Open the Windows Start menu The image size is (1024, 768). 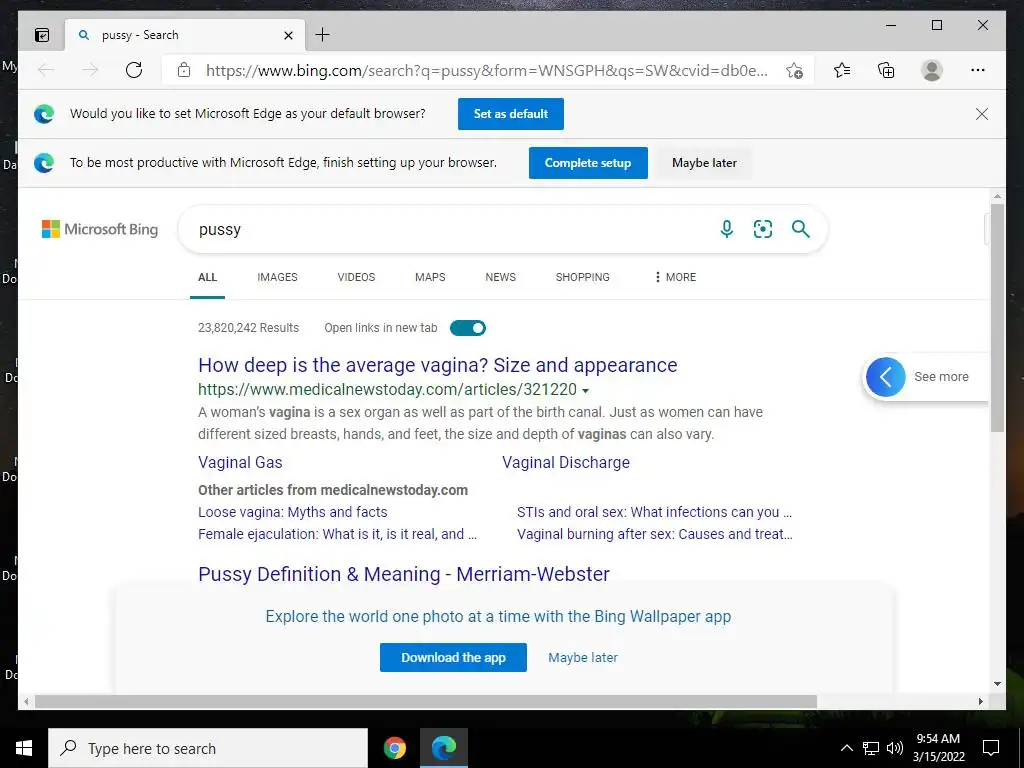click(x=24, y=748)
